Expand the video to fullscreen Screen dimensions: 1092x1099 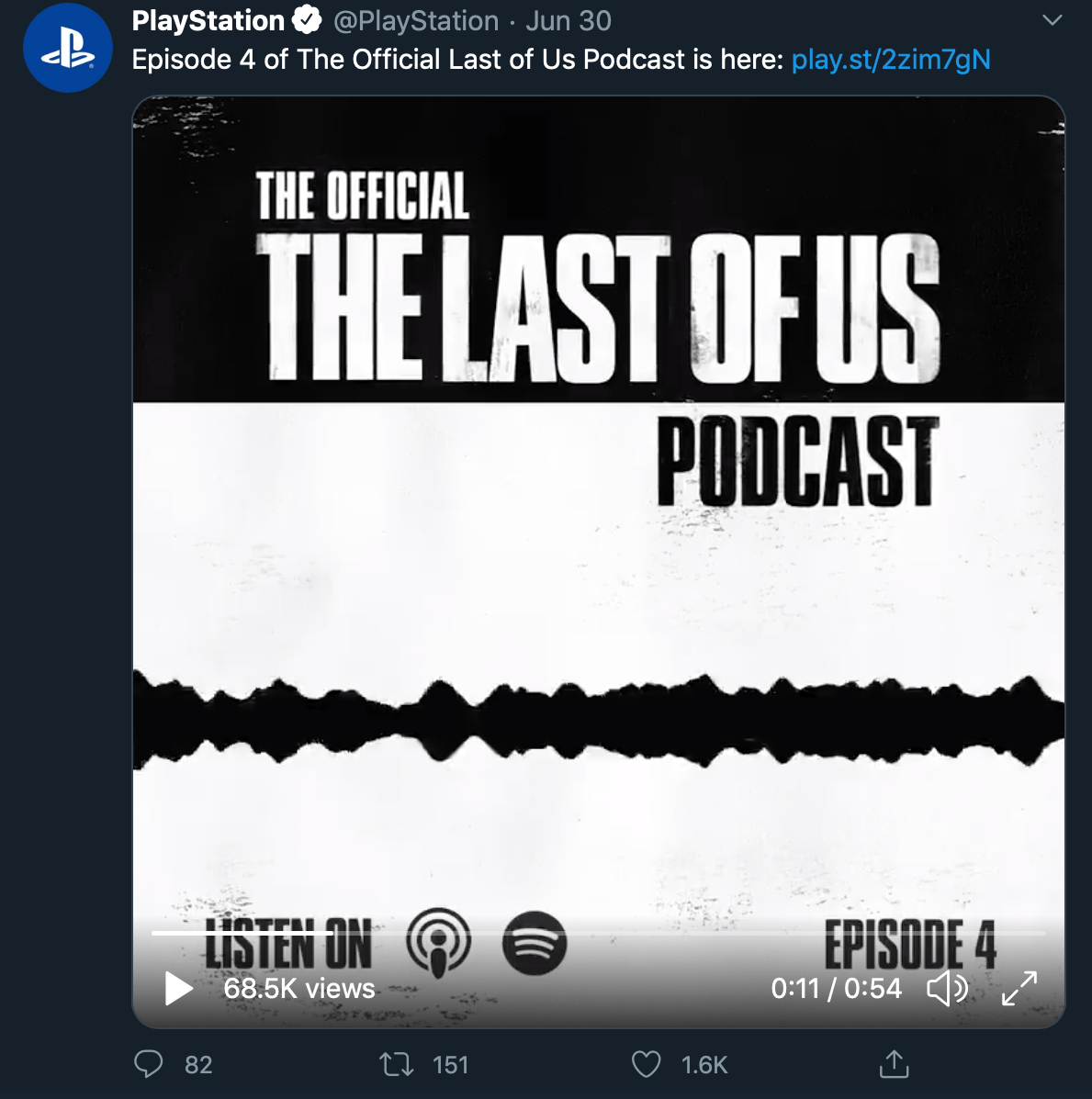1019,989
